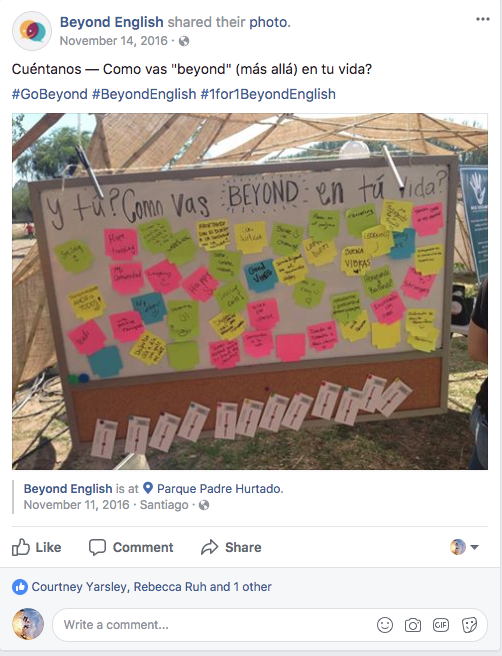Screen dimensions: 502x656
Task: Open the #GoBeyond hashtag
Action: point(49,94)
